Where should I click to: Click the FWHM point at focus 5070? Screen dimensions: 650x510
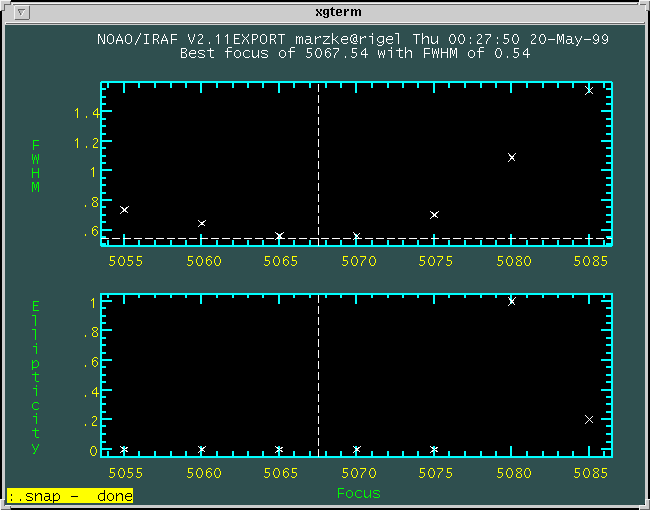click(356, 237)
